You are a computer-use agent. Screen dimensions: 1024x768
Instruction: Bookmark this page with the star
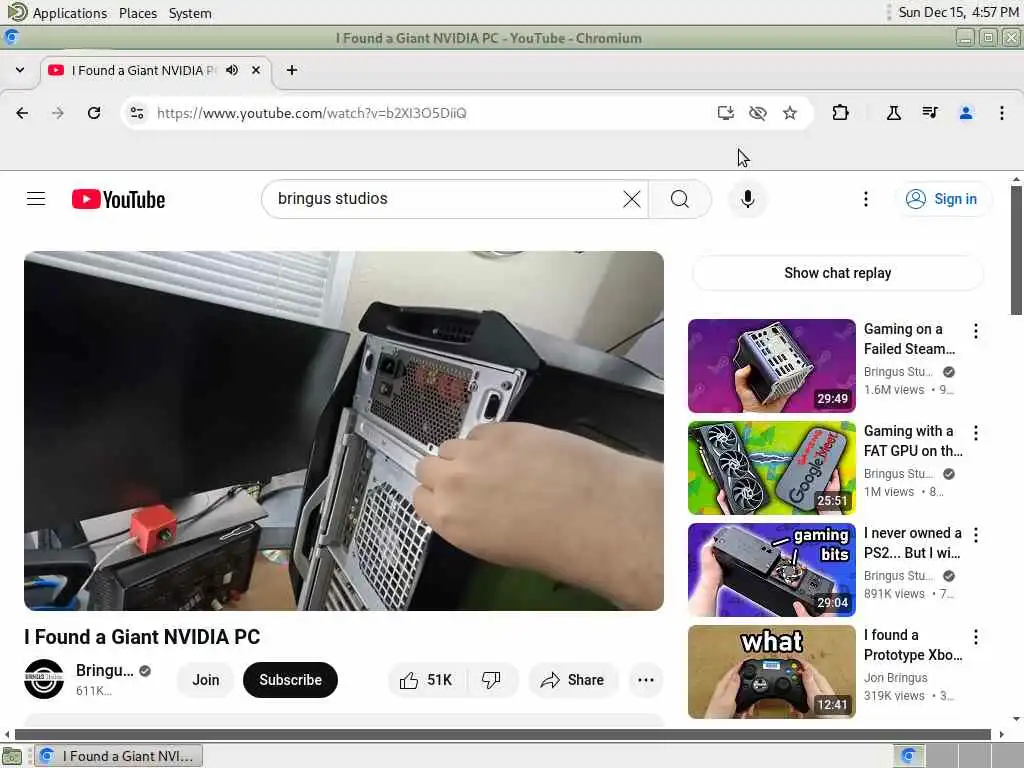[790, 113]
